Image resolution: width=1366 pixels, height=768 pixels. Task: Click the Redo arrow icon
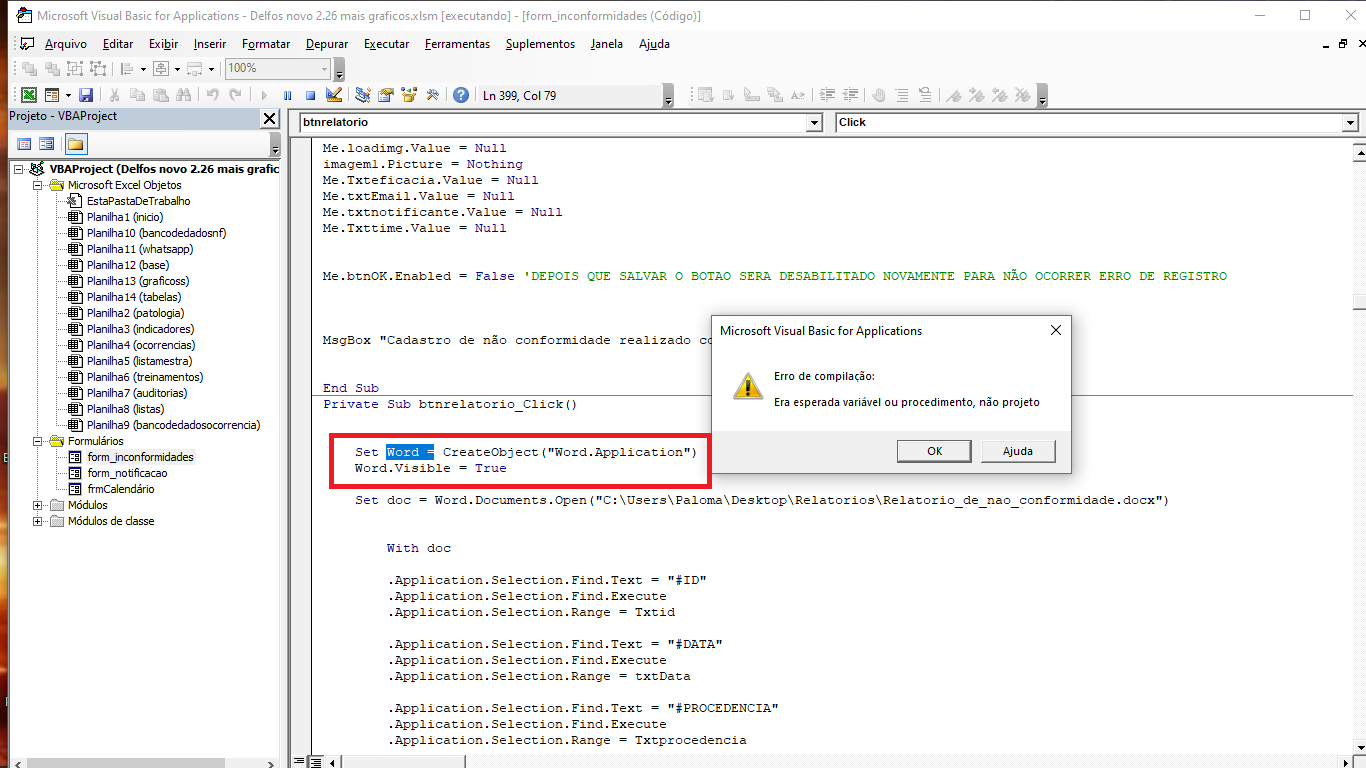pos(236,95)
